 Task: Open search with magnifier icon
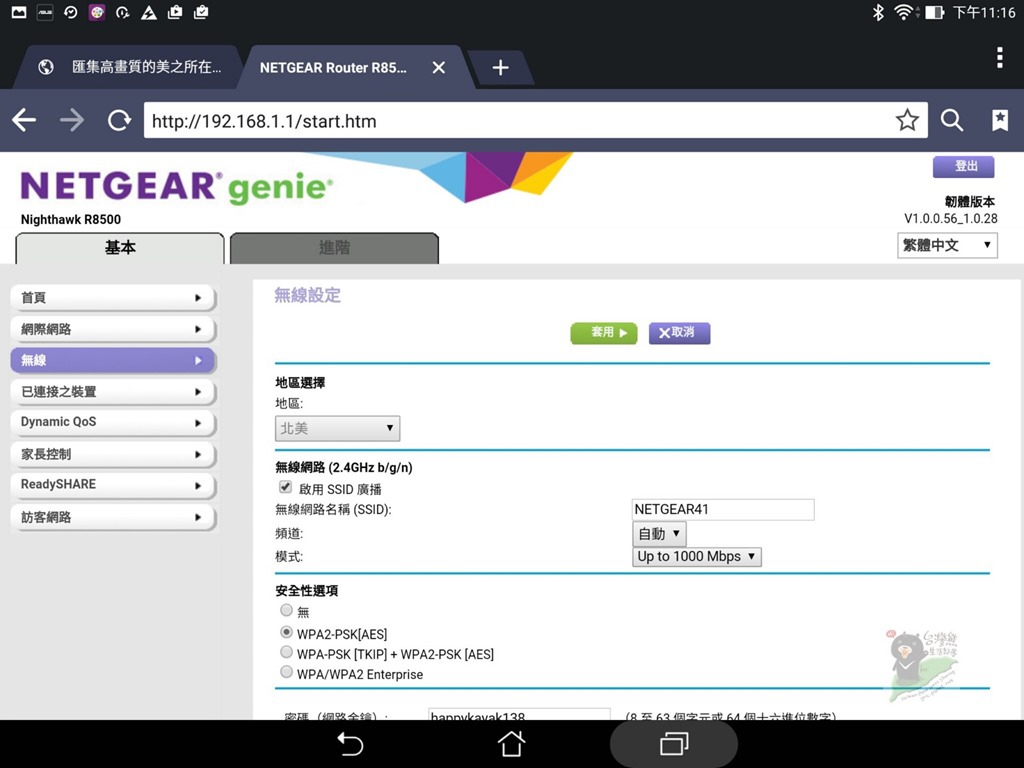[952, 120]
